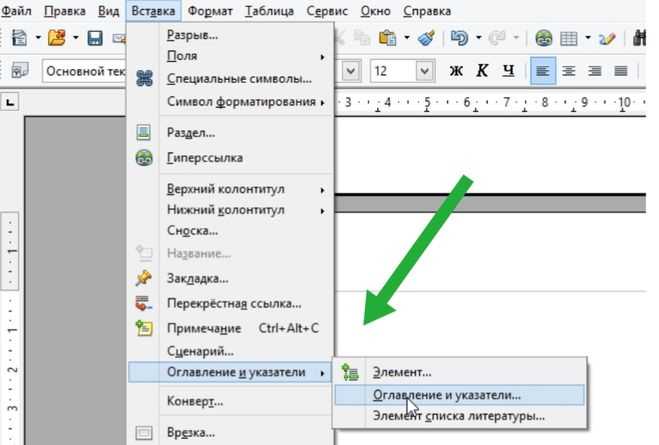Click the bookmark pin icon next to Закладка
Viewport: 659px width, 445px height.
144,278
